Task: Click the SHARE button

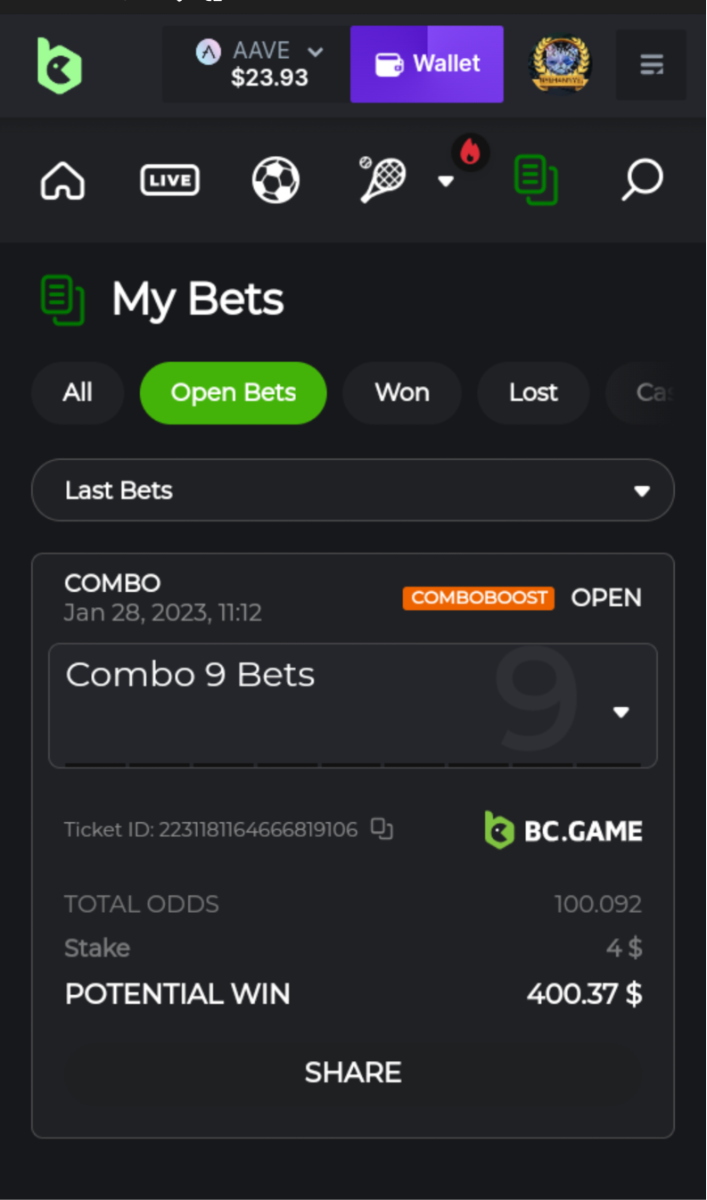Action: click(353, 1073)
